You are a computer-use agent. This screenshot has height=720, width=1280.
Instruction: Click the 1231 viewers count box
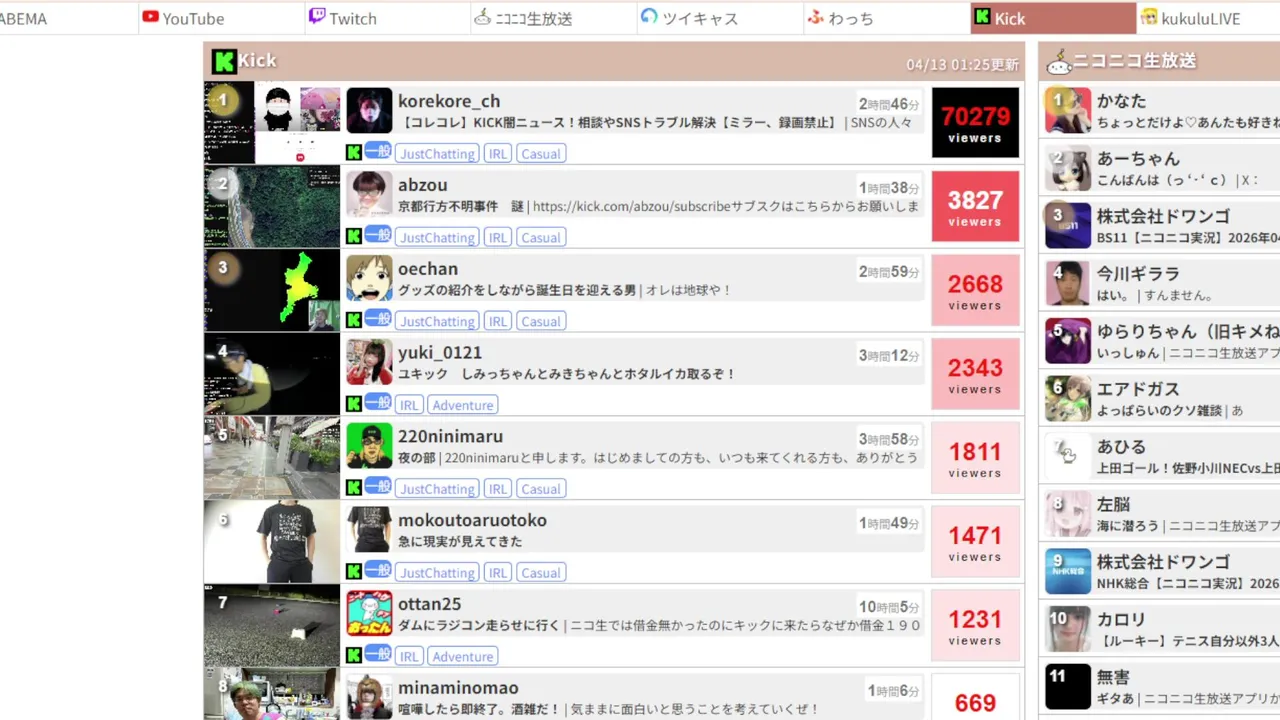[x=975, y=625]
